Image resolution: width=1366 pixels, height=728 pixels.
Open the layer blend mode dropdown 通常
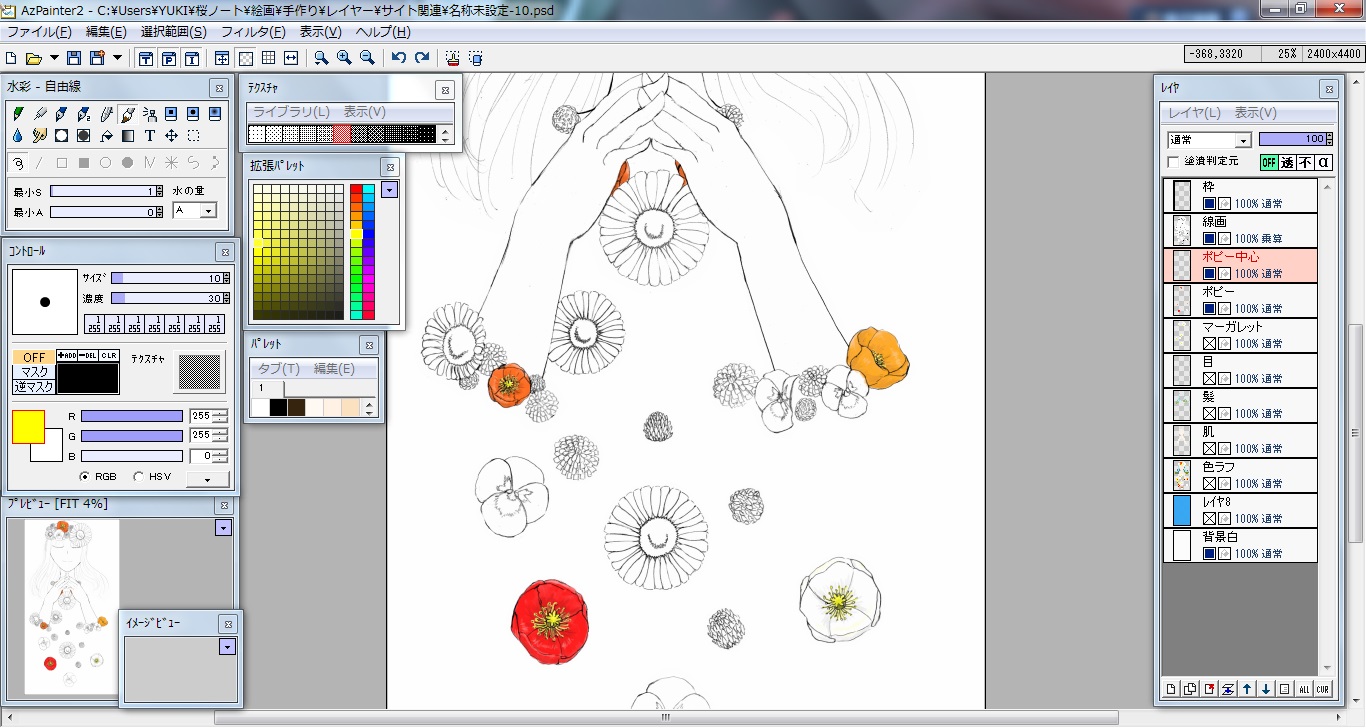pos(1209,140)
